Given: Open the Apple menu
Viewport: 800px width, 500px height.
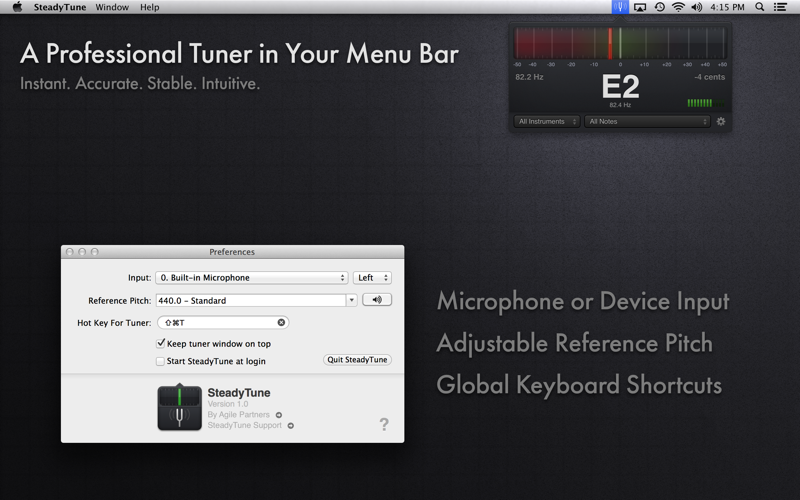Looking at the screenshot, I should [x=17, y=7].
